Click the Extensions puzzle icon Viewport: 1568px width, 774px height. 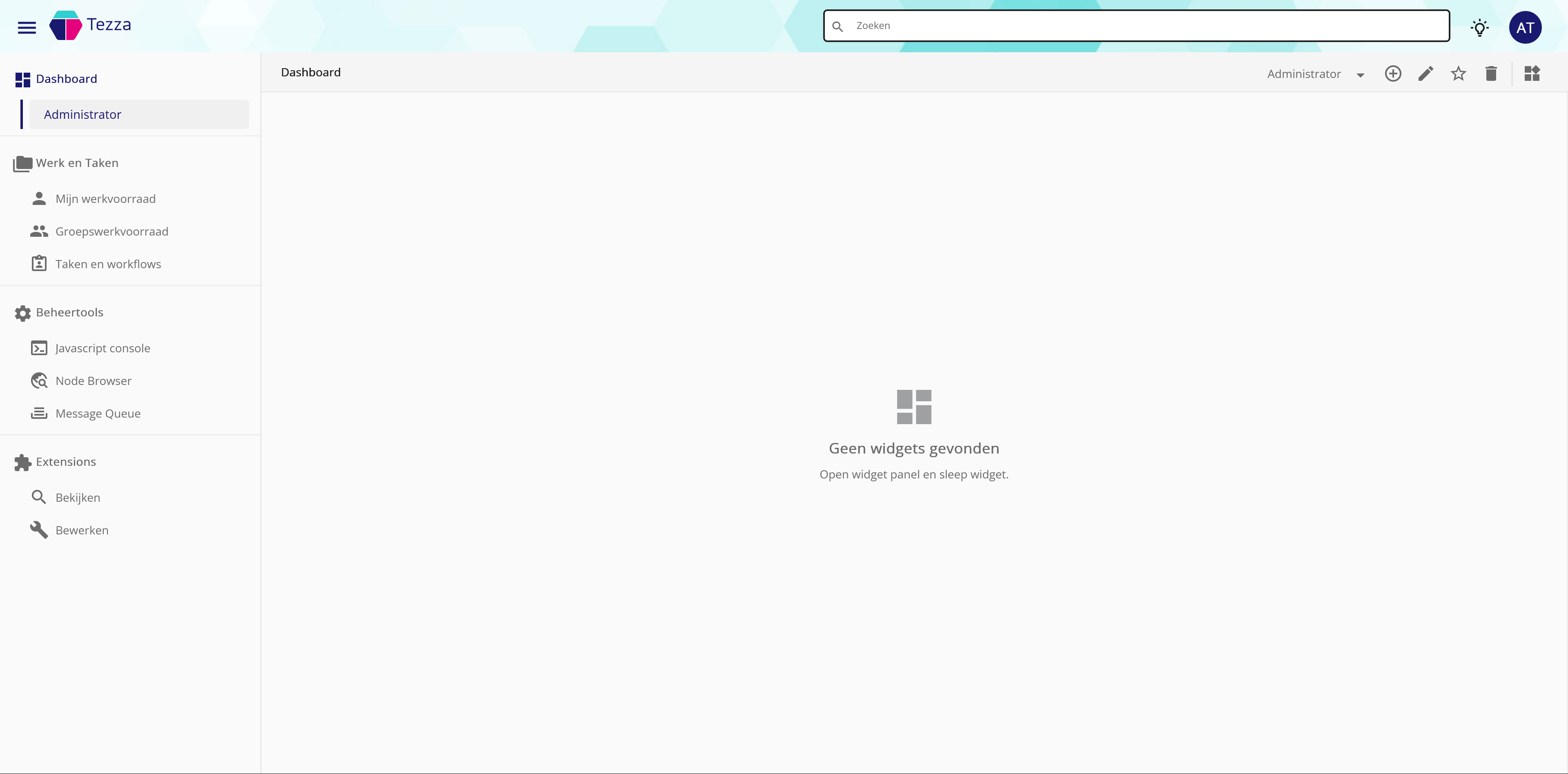pos(22,463)
